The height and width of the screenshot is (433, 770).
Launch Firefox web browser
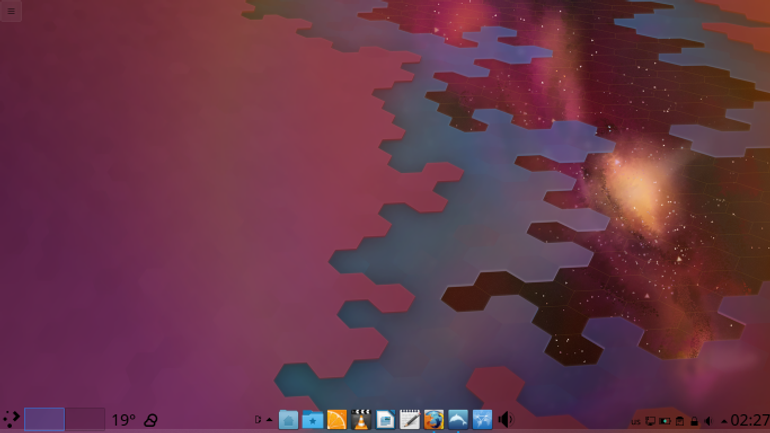pos(434,420)
